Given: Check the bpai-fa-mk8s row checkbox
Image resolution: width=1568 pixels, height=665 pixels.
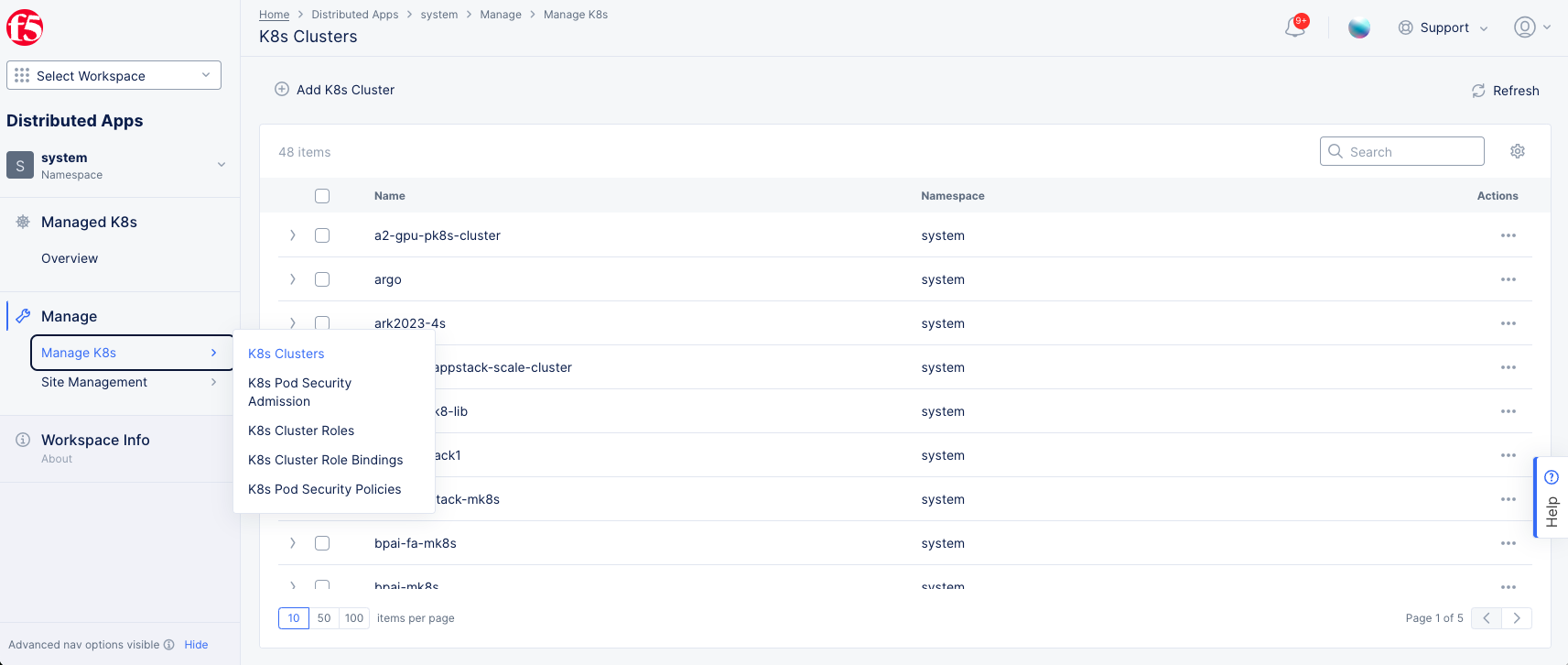Looking at the screenshot, I should point(322,543).
